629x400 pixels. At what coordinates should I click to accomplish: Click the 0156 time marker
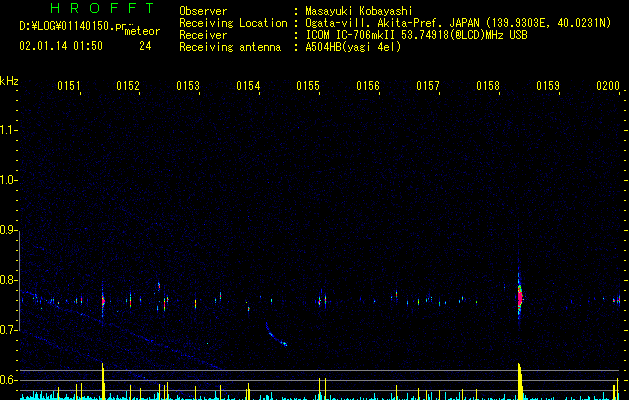[368, 86]
